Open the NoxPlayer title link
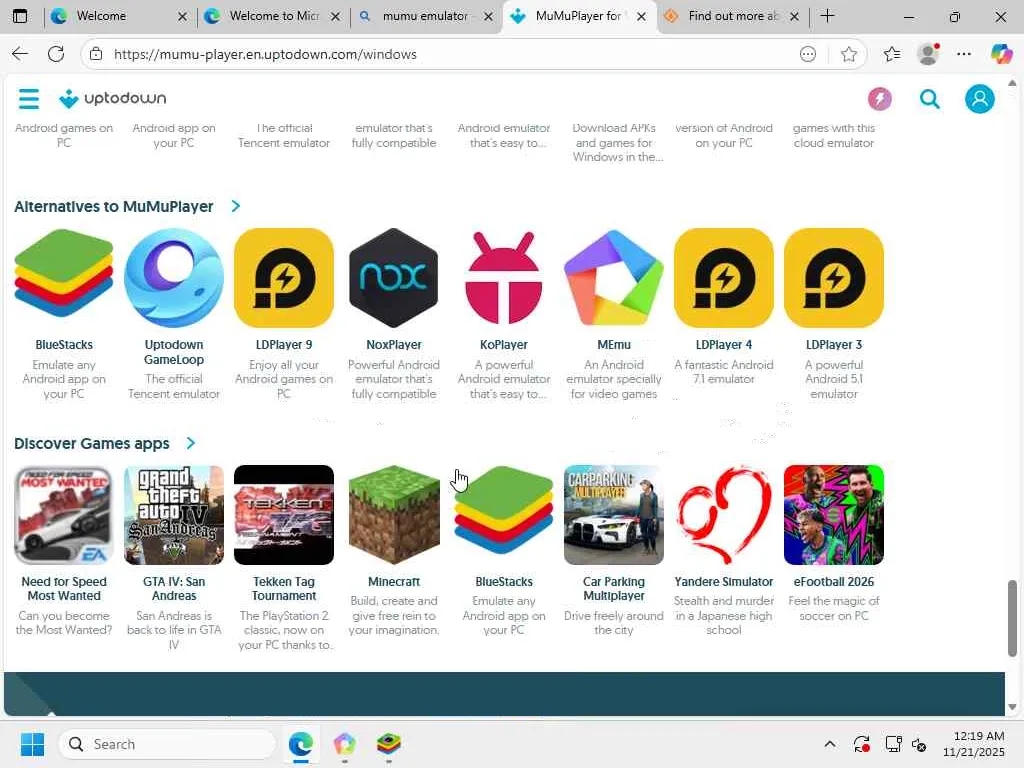Screen dimensions: 1024x768 point(394,344)
